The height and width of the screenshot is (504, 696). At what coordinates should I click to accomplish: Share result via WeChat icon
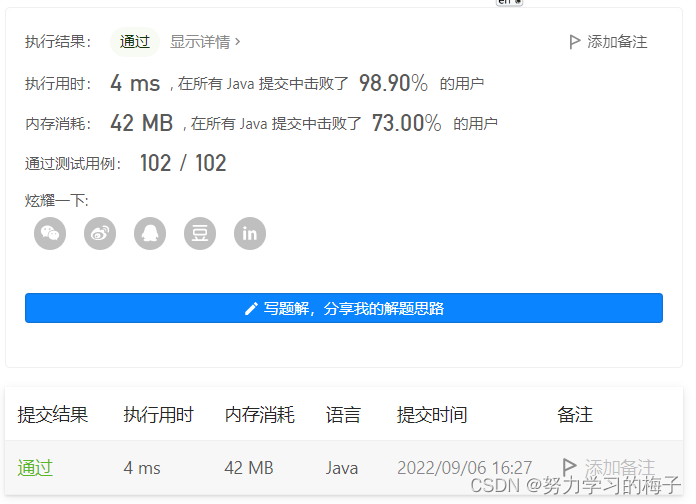click(x=50, y=233)
